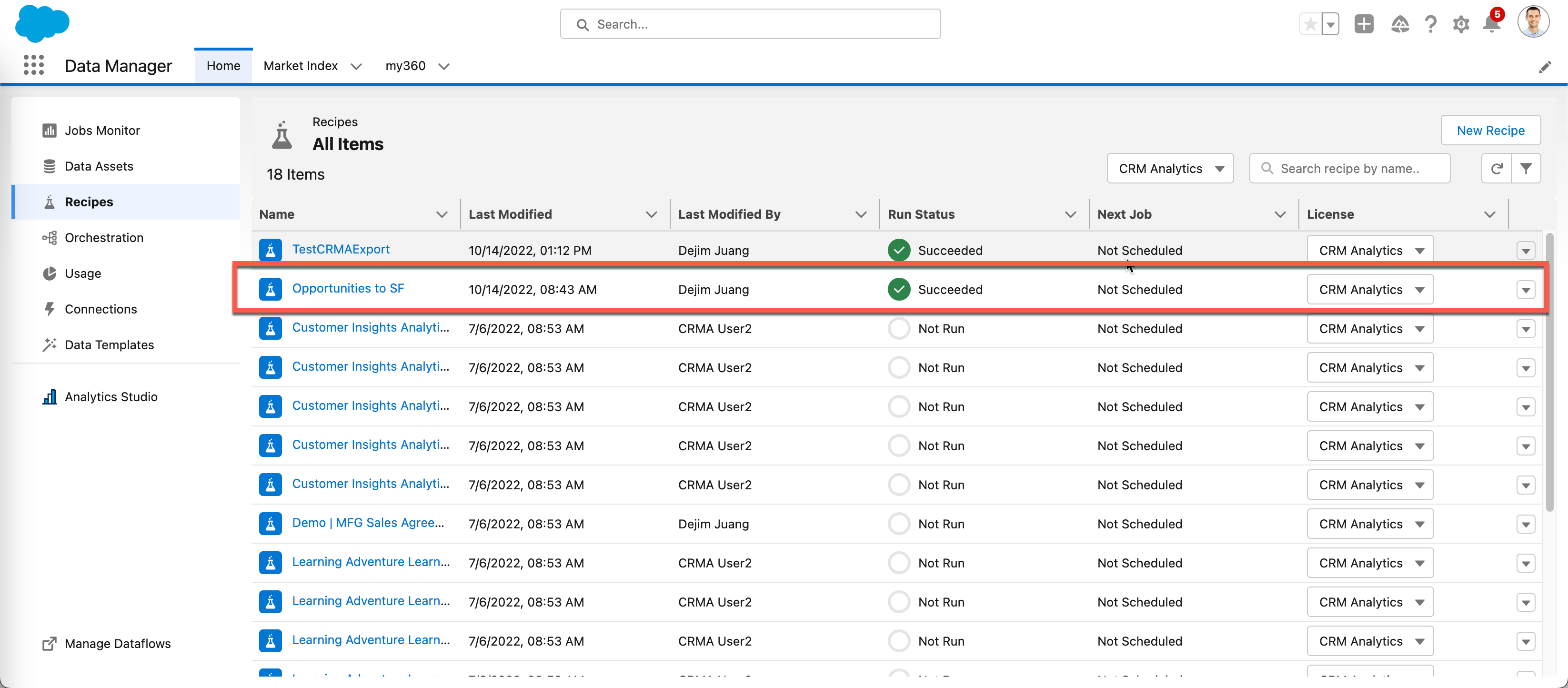Image resolution: width=1568 pixels, height=688 pixels.
Task: Open the TestCRMAExport recipe link
Action: pyautogui.click(x=340, y=249)
